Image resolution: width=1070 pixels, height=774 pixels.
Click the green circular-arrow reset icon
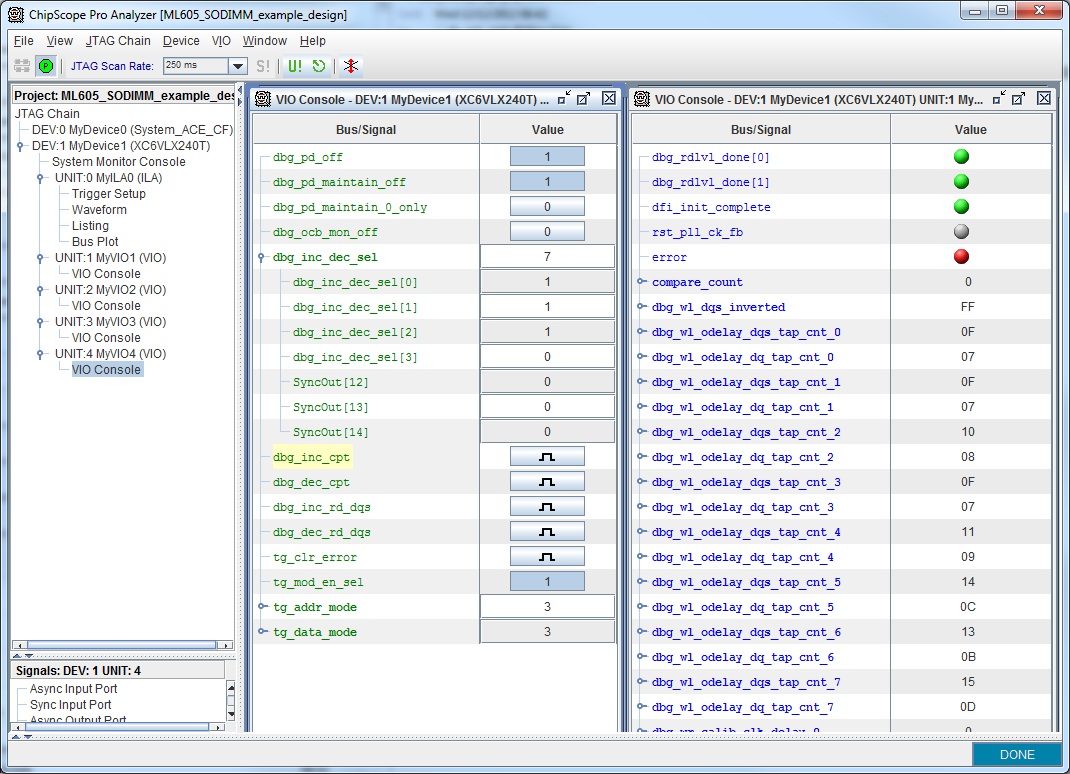[319, 66]
